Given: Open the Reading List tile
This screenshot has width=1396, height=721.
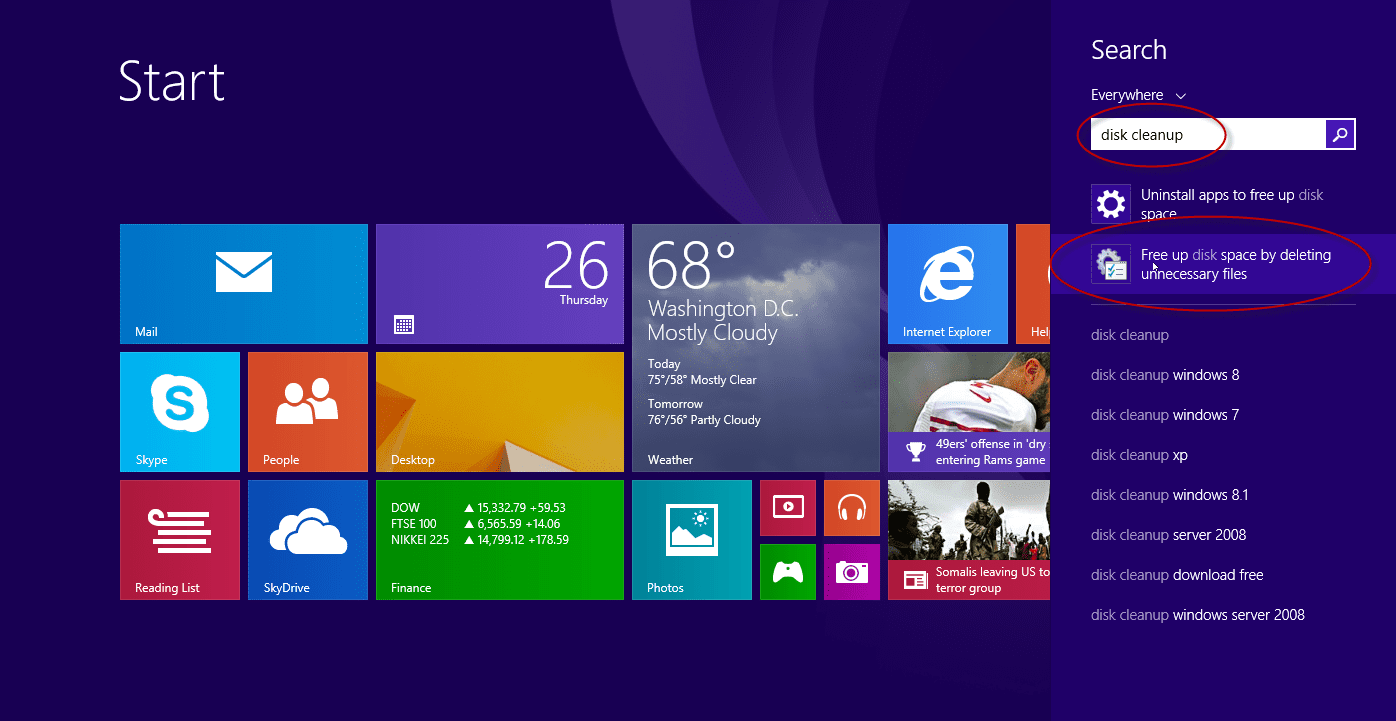Looking at the screenshot, I should pyautogui.click(x=180, y=540).
